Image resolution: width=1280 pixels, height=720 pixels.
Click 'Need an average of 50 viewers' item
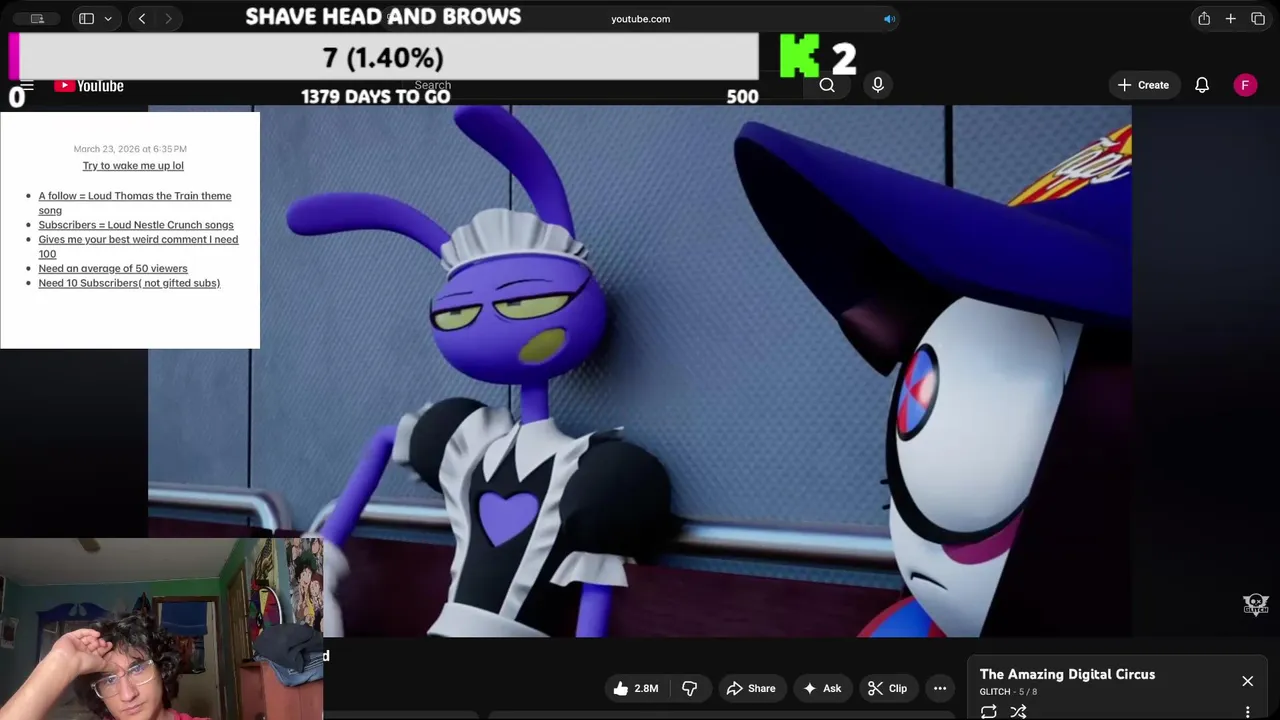tap(113, 268)
